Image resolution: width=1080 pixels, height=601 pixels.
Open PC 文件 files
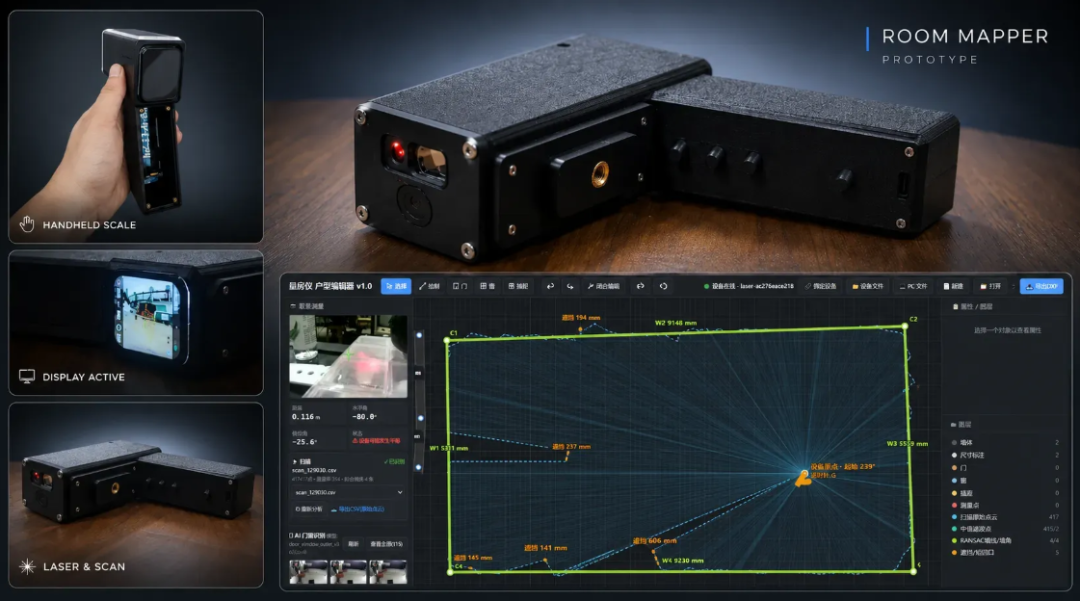pos(913,286)
